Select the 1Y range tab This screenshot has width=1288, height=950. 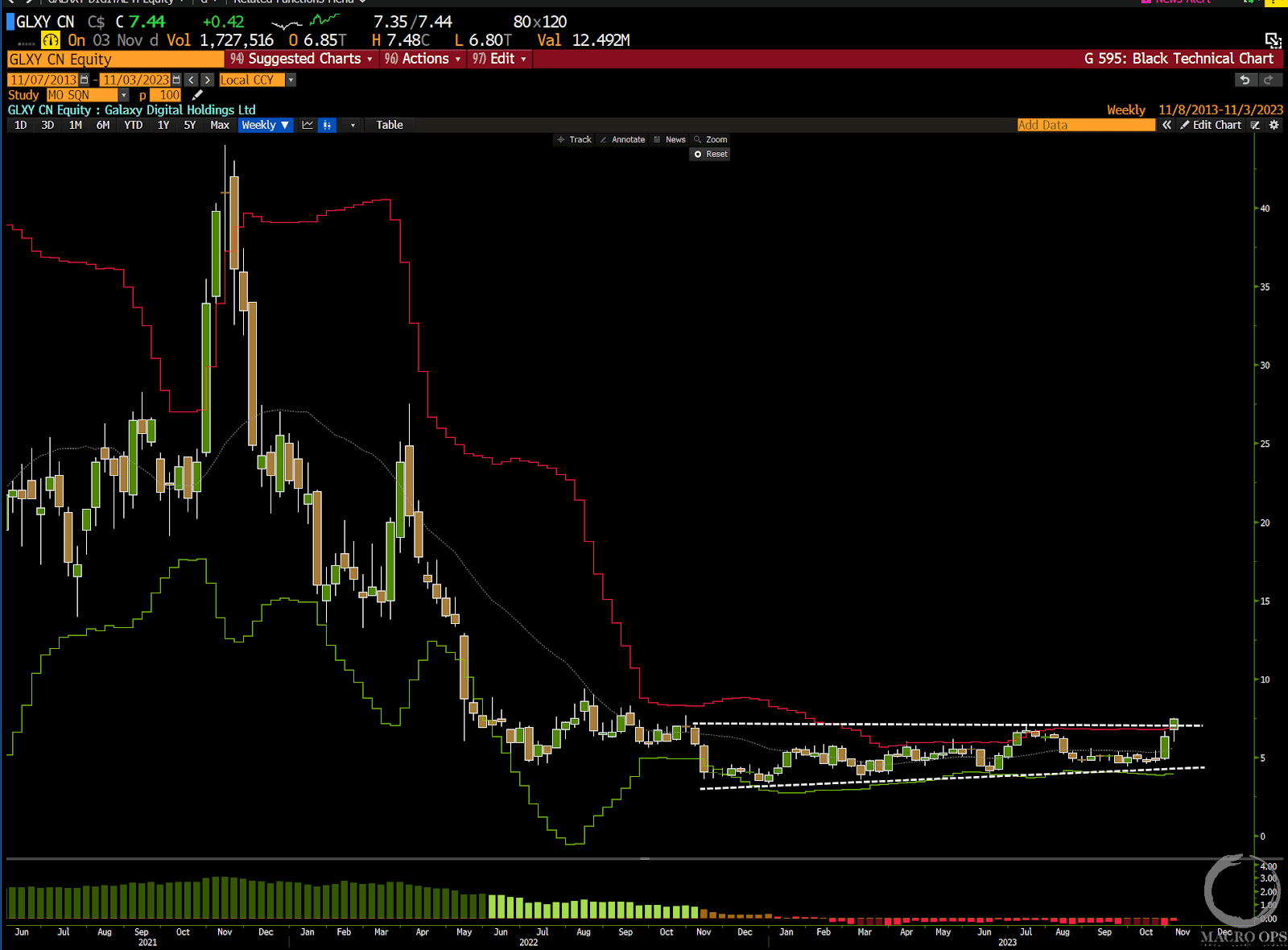point(163,125)
